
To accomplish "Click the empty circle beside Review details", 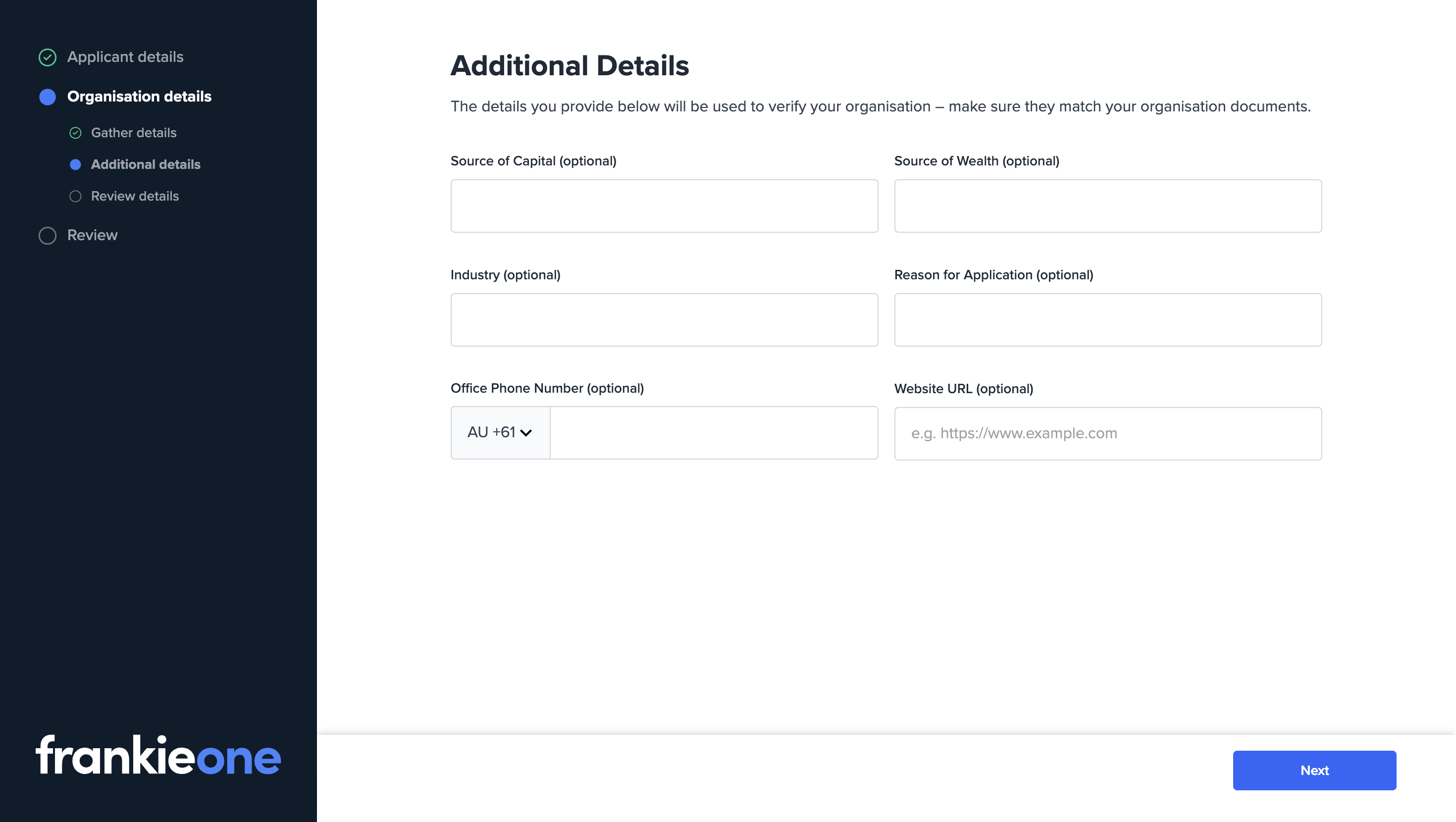I will point(76,196).
